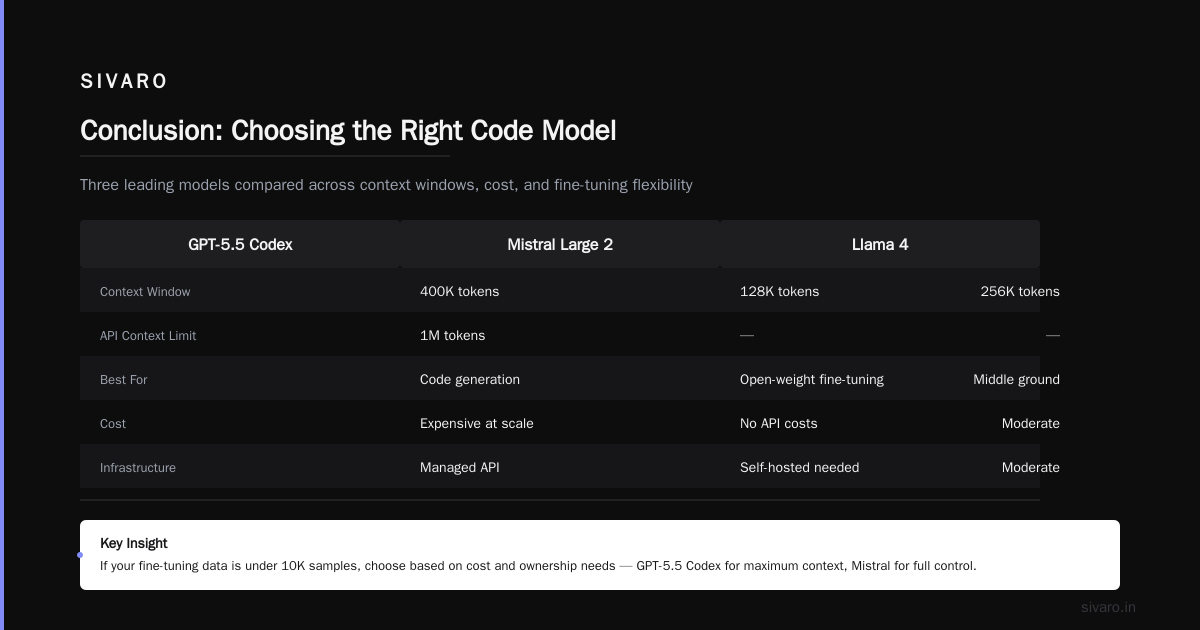Click the Conclusion slide title
Screen dimensions: 1200x630
point(348,131)
